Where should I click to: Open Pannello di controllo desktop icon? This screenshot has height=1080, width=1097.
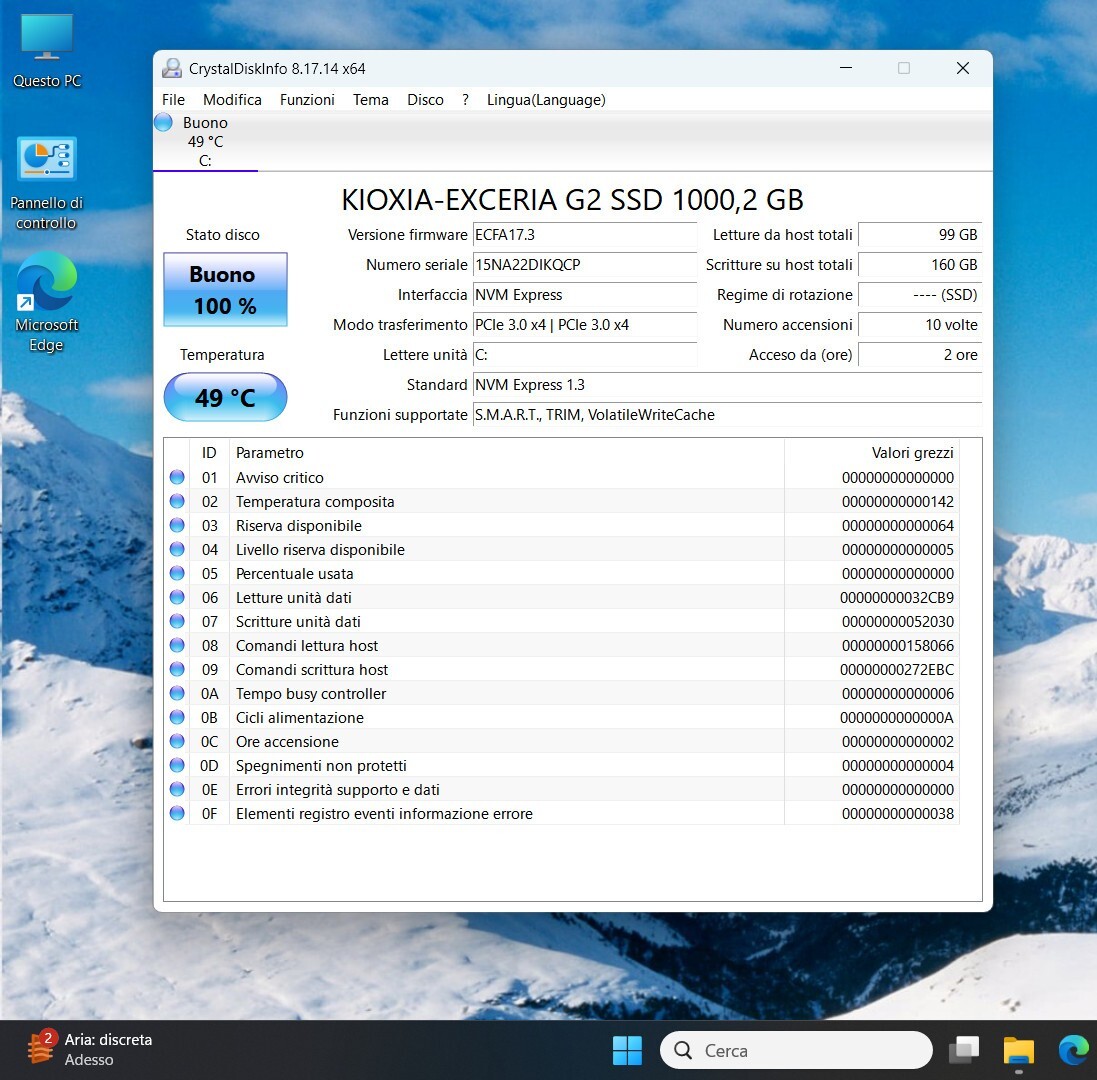(x=47, y=183)
